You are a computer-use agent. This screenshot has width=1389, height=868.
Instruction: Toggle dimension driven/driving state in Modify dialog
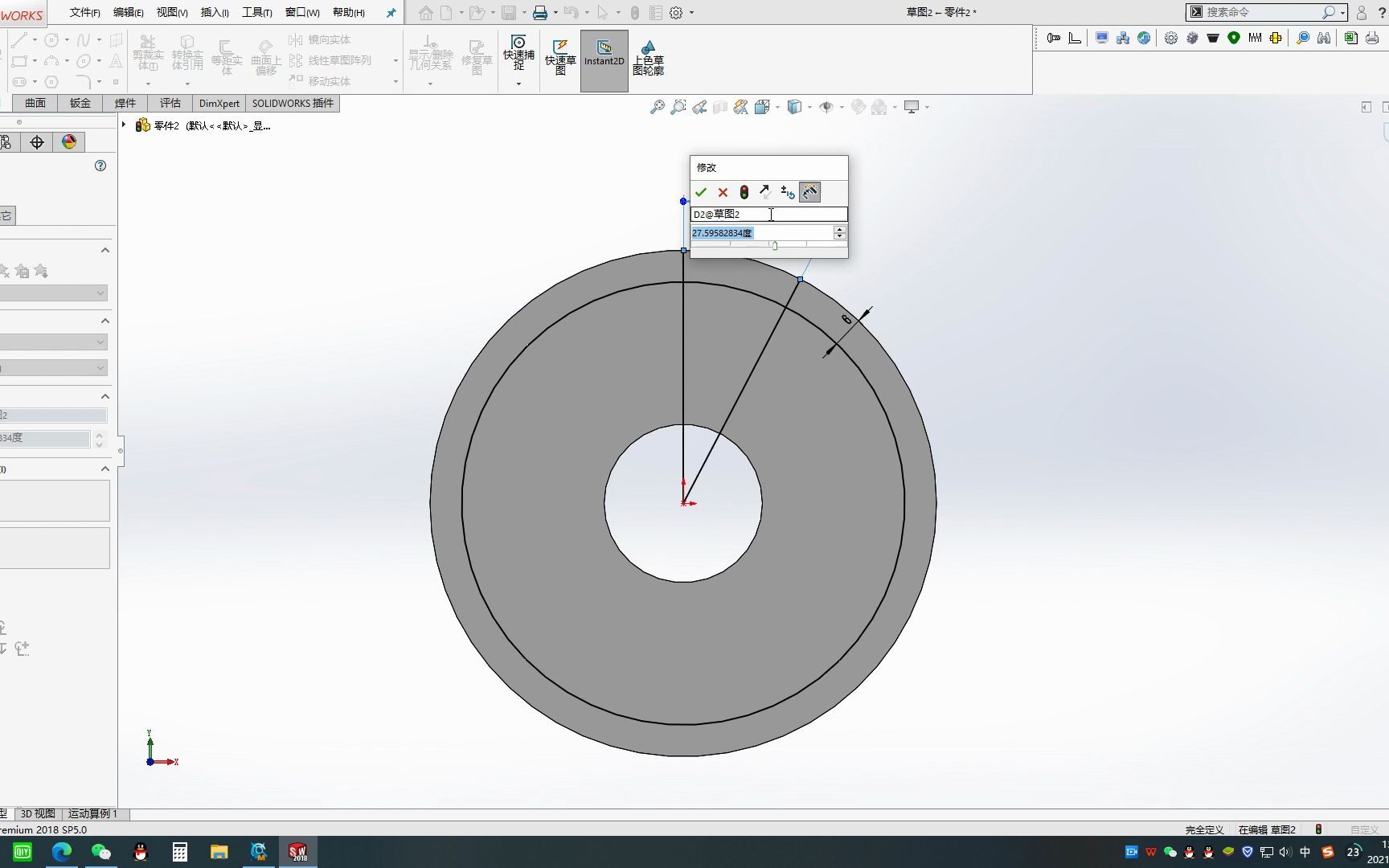[744, 192]
